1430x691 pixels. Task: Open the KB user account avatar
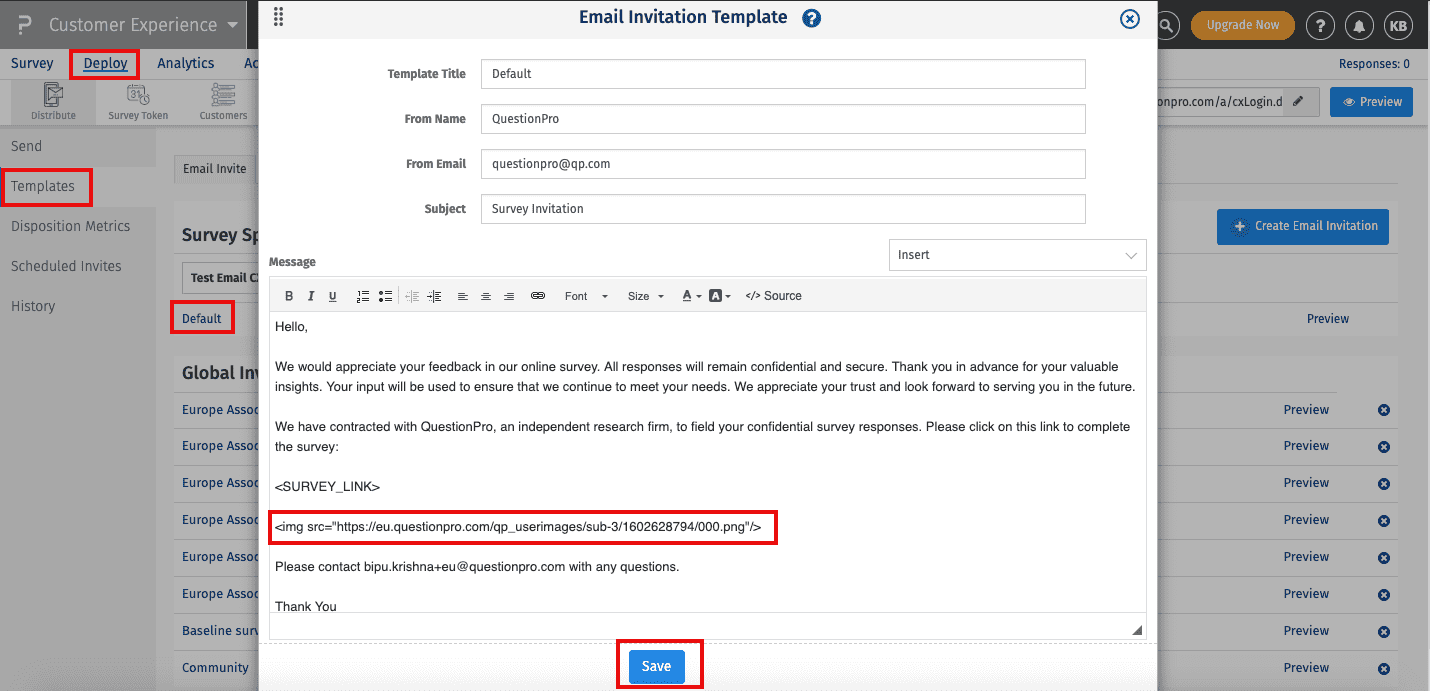tap(1397, 26)
